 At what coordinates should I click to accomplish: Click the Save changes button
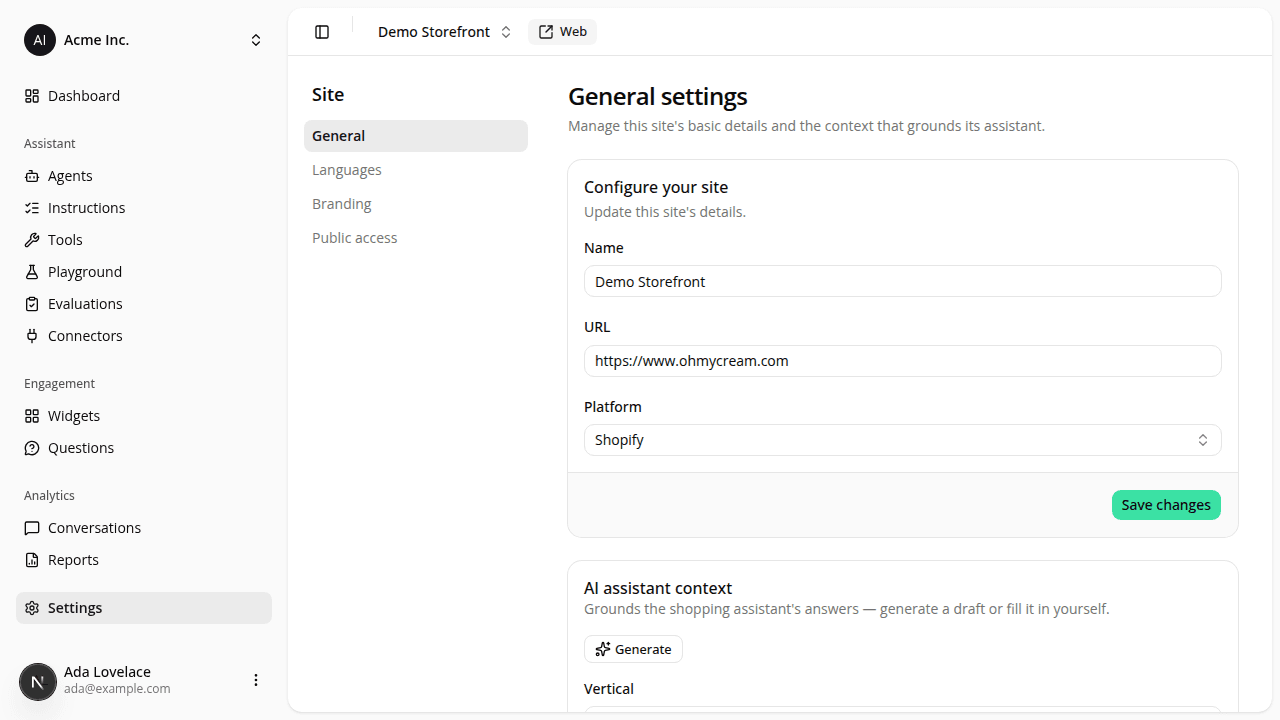(1166, 505)
